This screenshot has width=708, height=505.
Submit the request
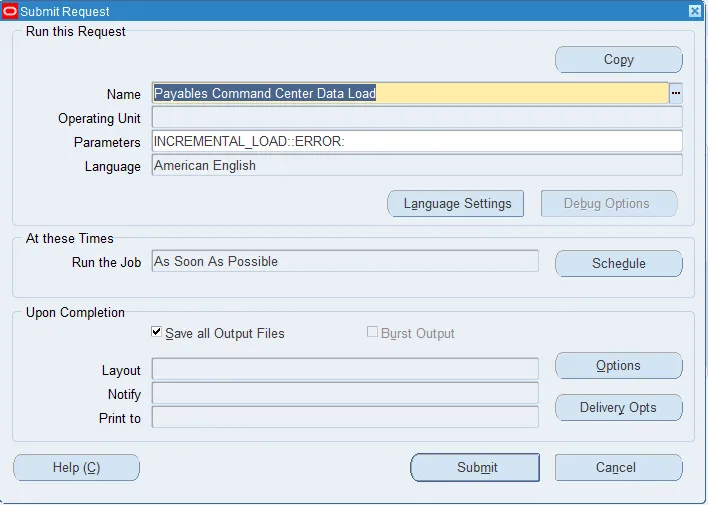[475, 468]
